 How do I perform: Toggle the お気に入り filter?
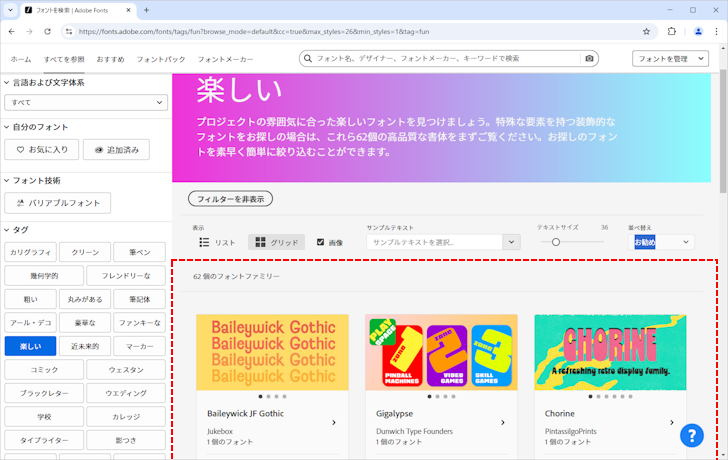click(42, 149)
